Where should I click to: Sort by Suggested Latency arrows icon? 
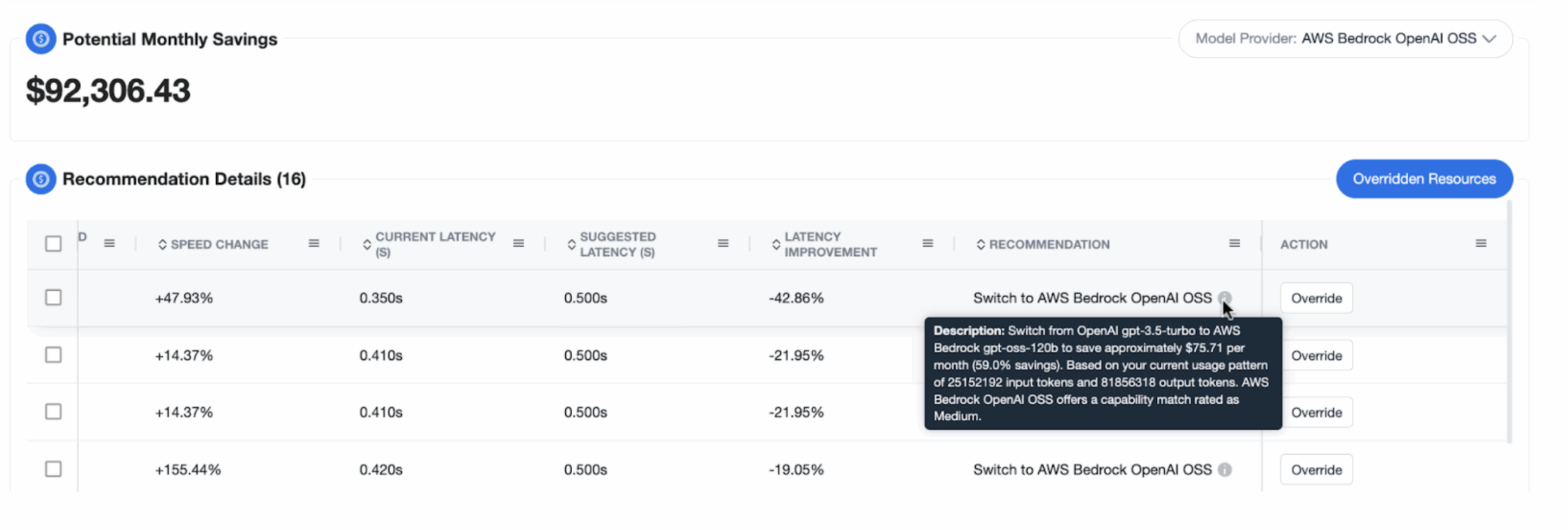[x=571, y=245]
